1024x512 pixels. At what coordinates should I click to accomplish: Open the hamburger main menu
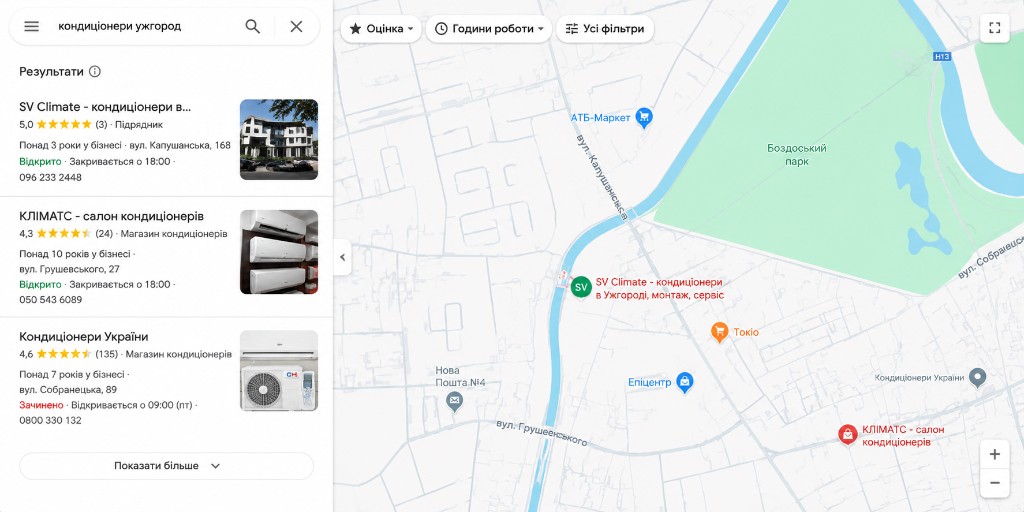click(31, 26)
